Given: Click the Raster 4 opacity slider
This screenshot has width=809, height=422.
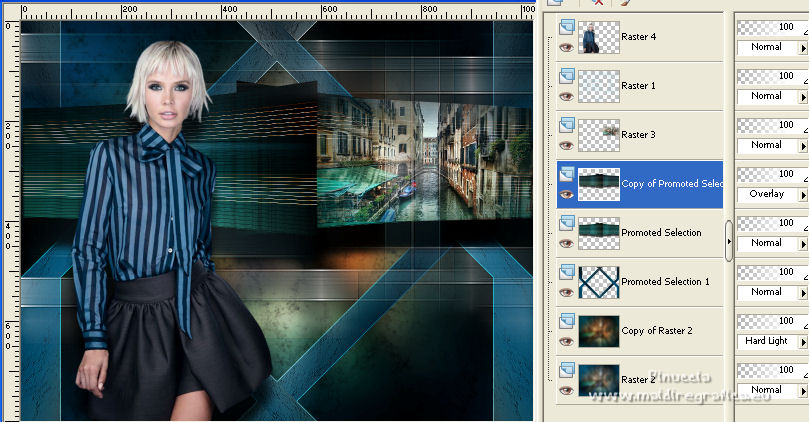Looking at the screenshot, I should [772, 27].
